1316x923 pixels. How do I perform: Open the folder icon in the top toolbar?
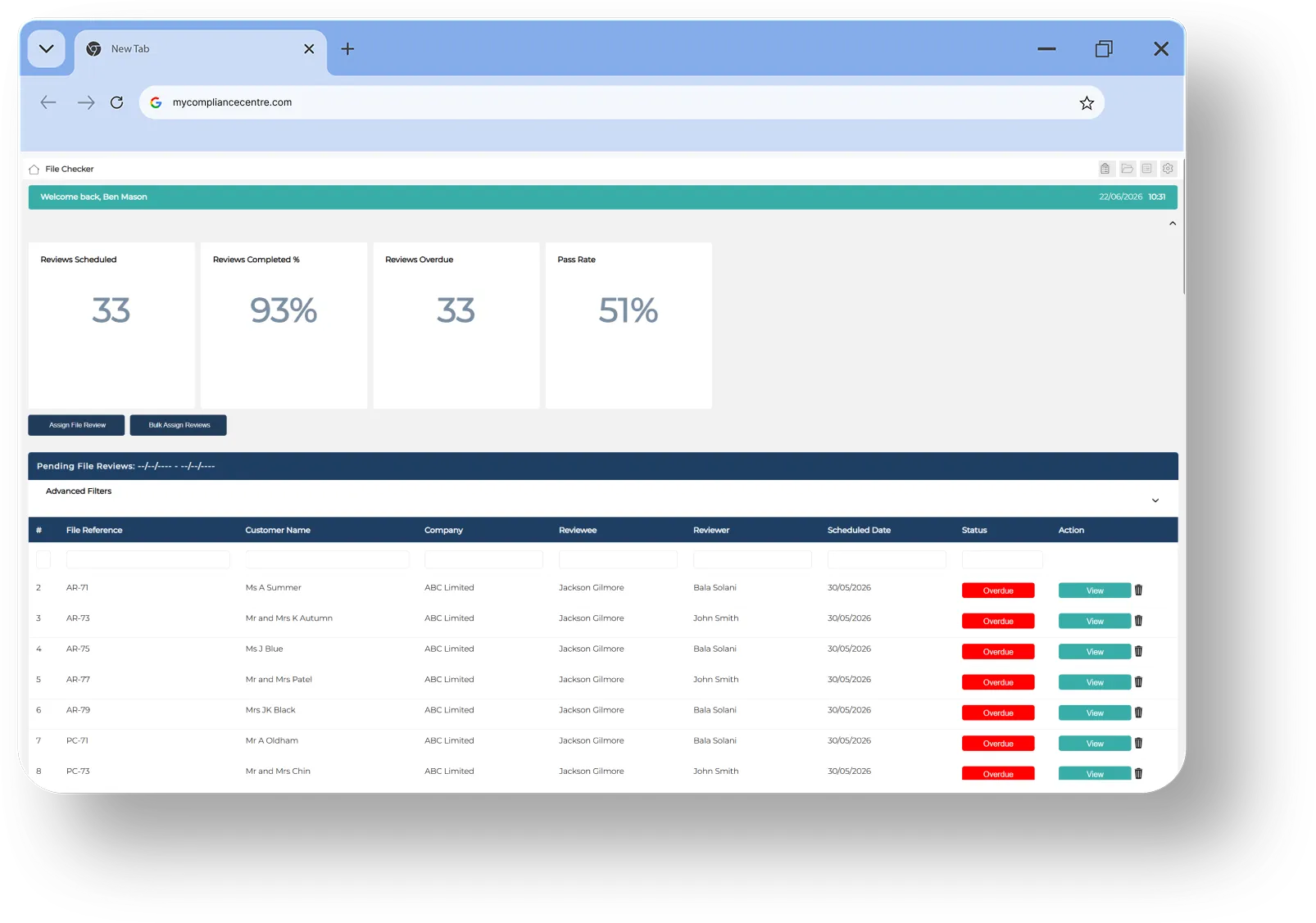coord(1127,169)
